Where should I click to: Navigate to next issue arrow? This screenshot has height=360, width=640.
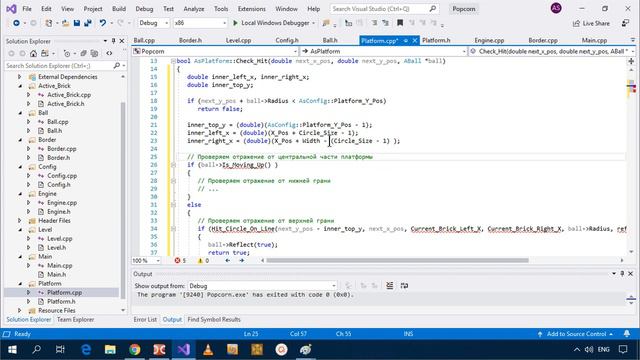point(241,260)
